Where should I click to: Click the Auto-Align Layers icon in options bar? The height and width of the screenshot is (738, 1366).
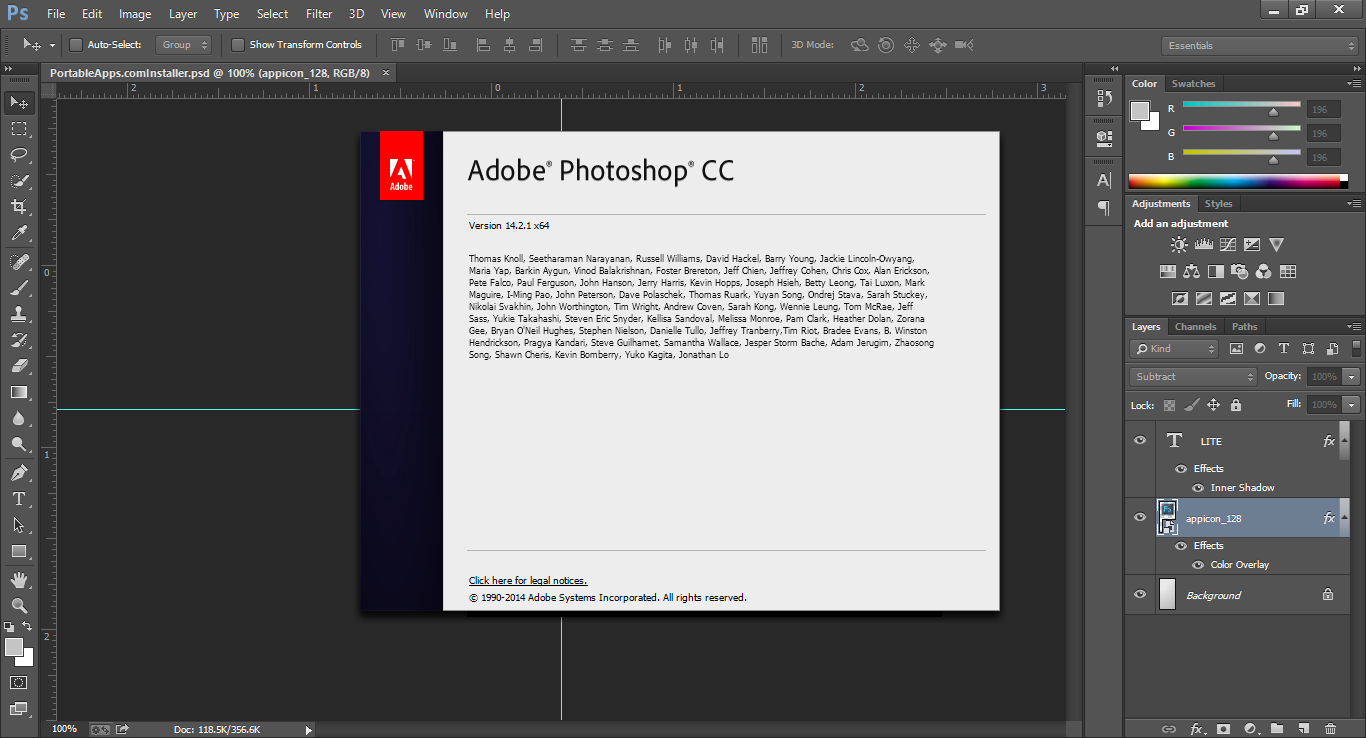click(759, 45)
